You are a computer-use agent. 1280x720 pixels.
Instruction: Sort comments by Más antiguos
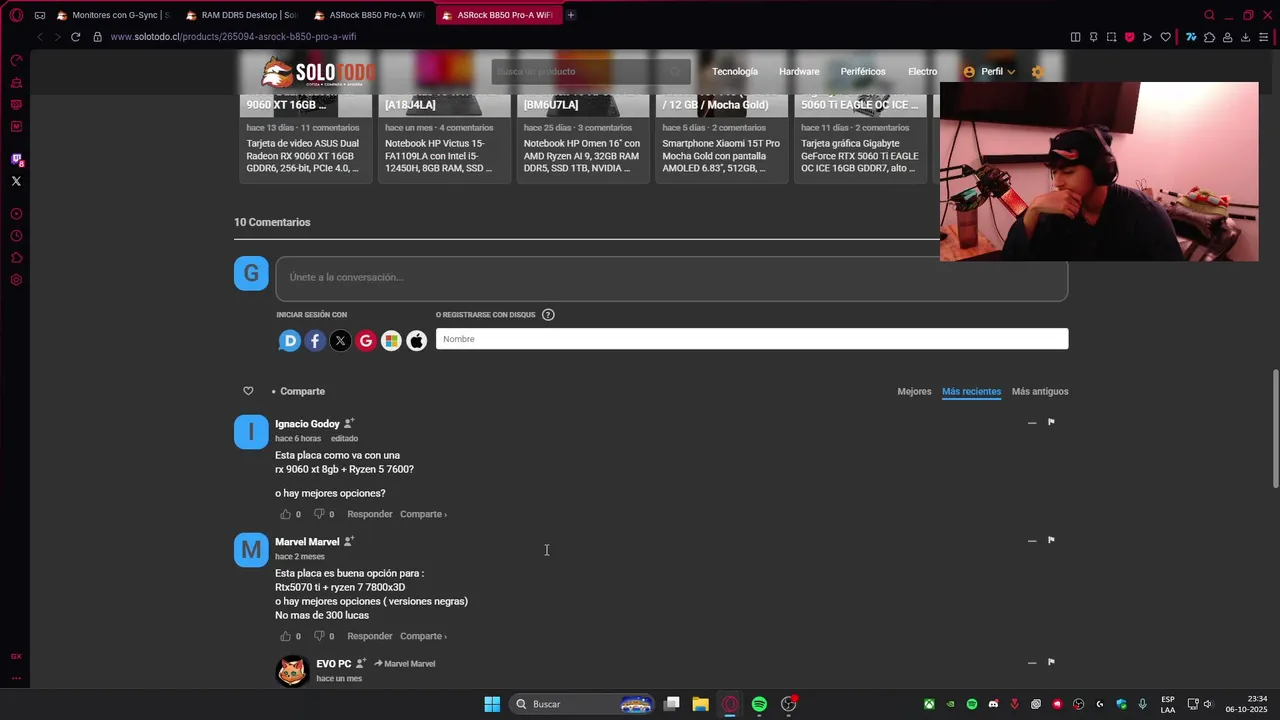coord(1040,391)
